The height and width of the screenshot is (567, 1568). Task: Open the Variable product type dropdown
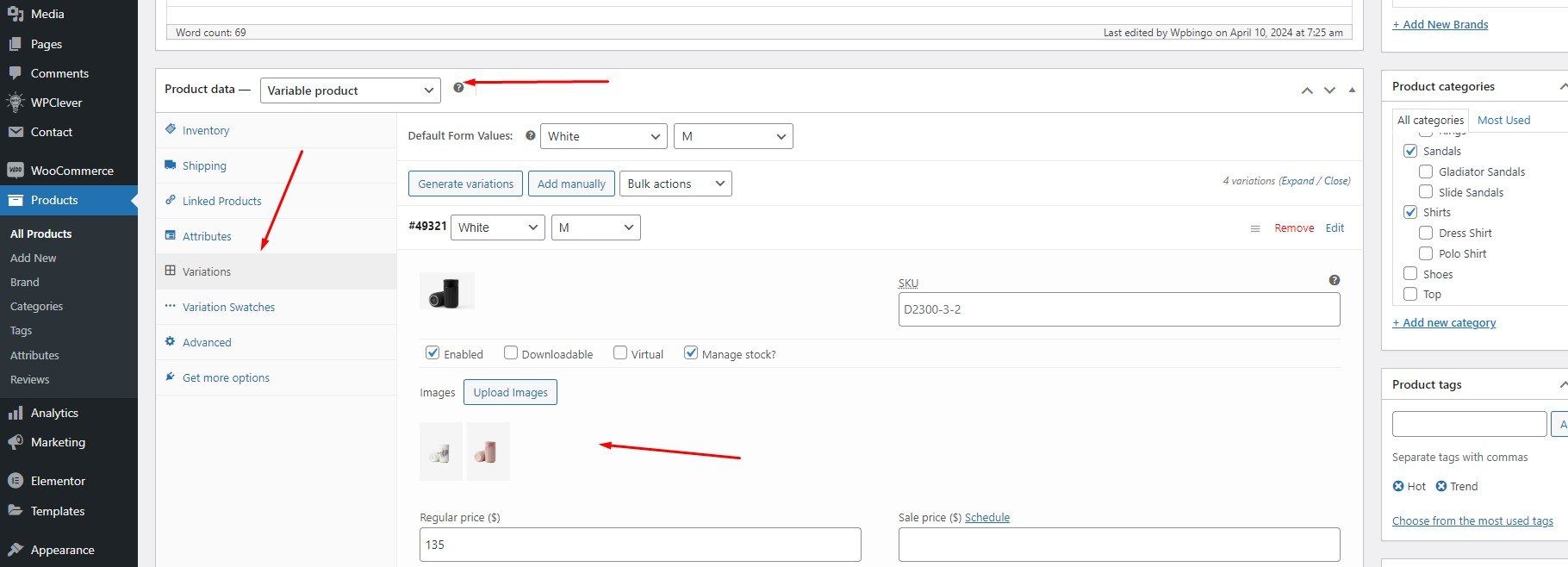(x=351, y=90)
